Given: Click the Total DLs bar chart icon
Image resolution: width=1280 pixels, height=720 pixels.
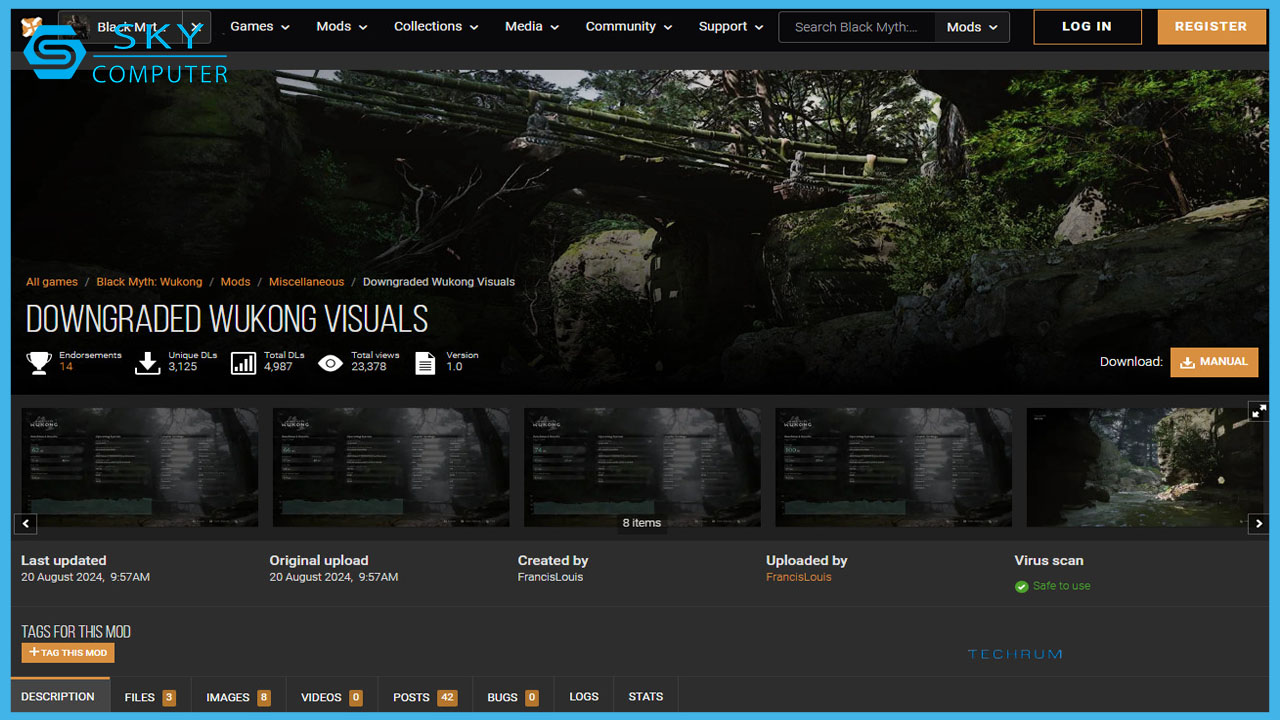Looking at the screenshot, I should (243, 362).
